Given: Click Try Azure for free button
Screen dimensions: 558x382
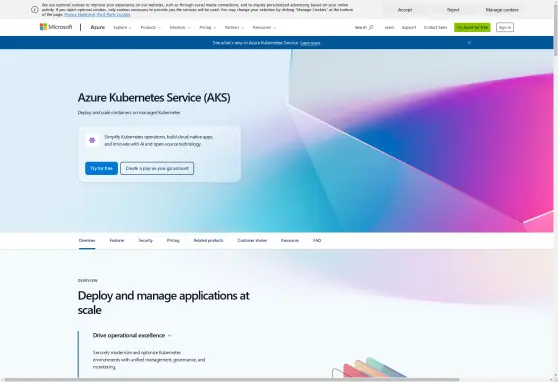Looking at the screenshot, I should (x=472, y=27).
